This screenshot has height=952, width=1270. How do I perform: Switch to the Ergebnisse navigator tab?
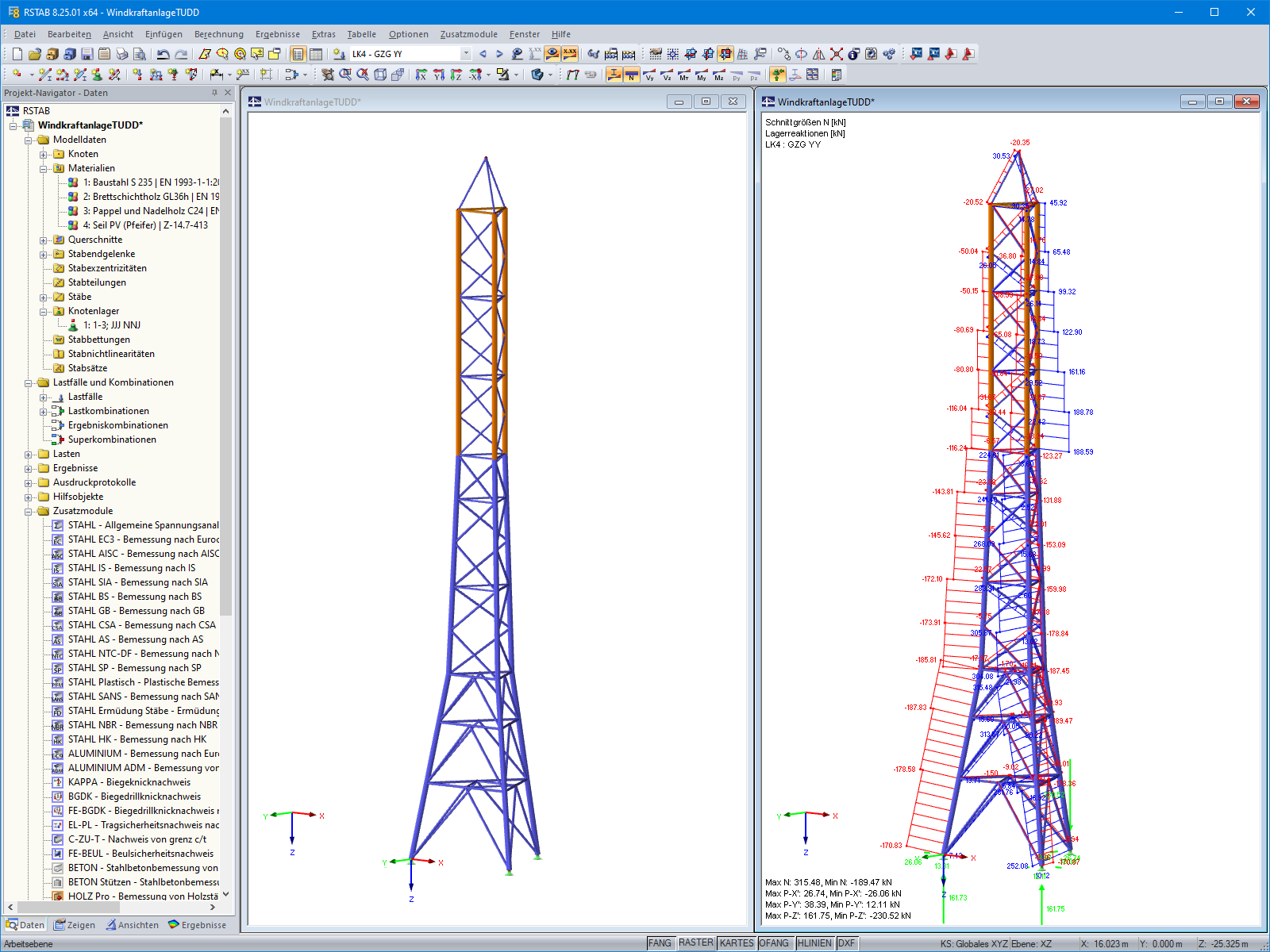coord(198,925)
